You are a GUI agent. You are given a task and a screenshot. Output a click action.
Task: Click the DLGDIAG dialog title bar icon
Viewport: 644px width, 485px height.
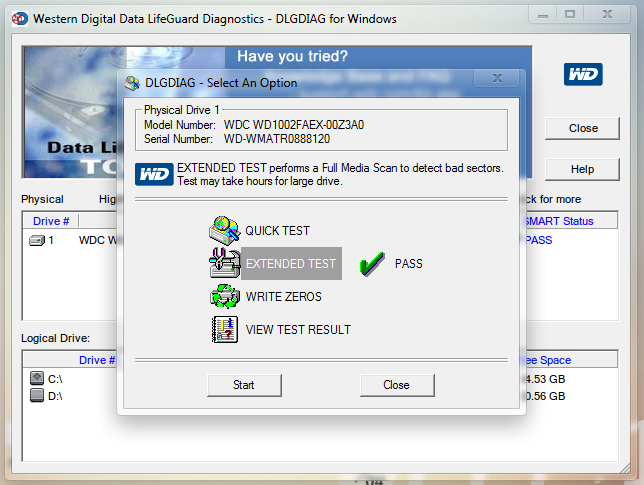(132, 83)
